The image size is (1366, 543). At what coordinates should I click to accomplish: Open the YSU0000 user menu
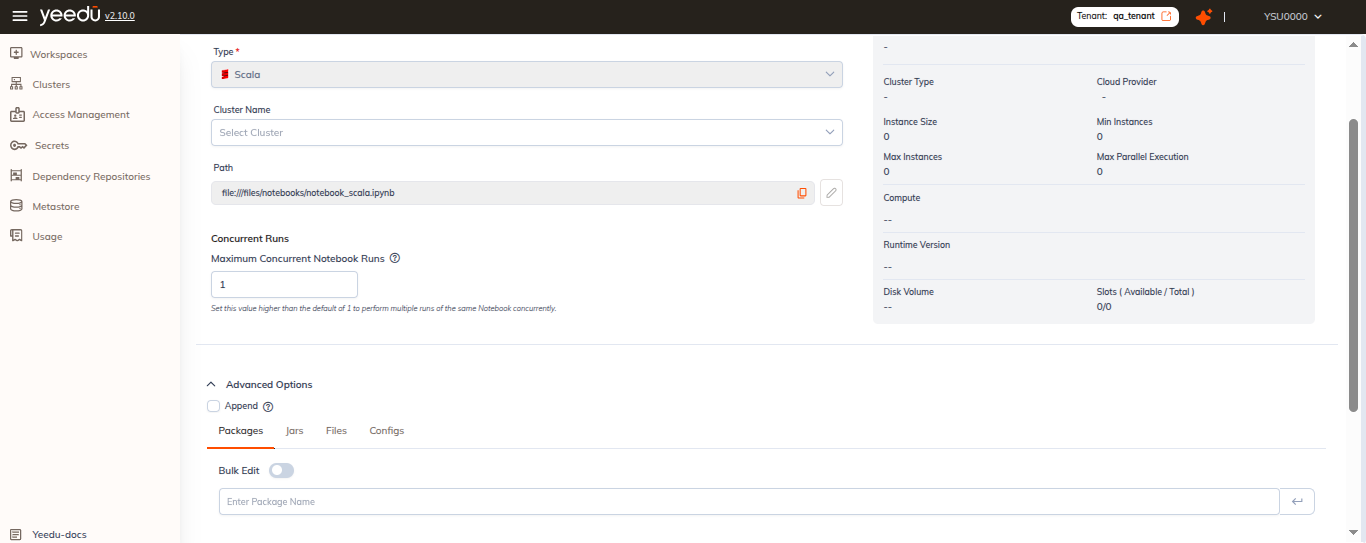pyautogui.click(x=1293, y=16)
